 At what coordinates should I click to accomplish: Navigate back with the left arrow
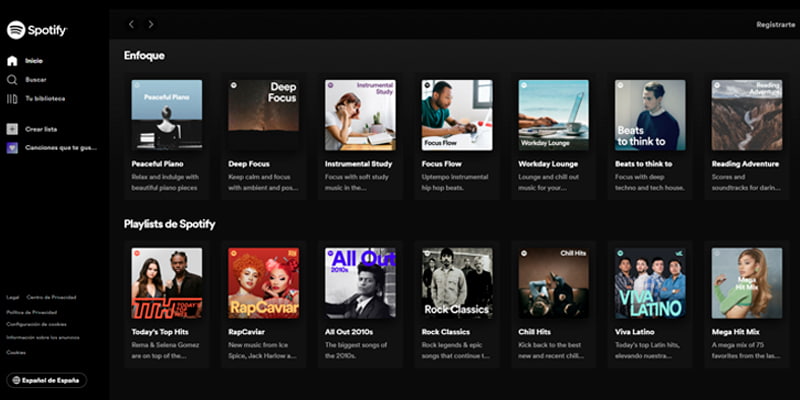(x=131, y=24)
